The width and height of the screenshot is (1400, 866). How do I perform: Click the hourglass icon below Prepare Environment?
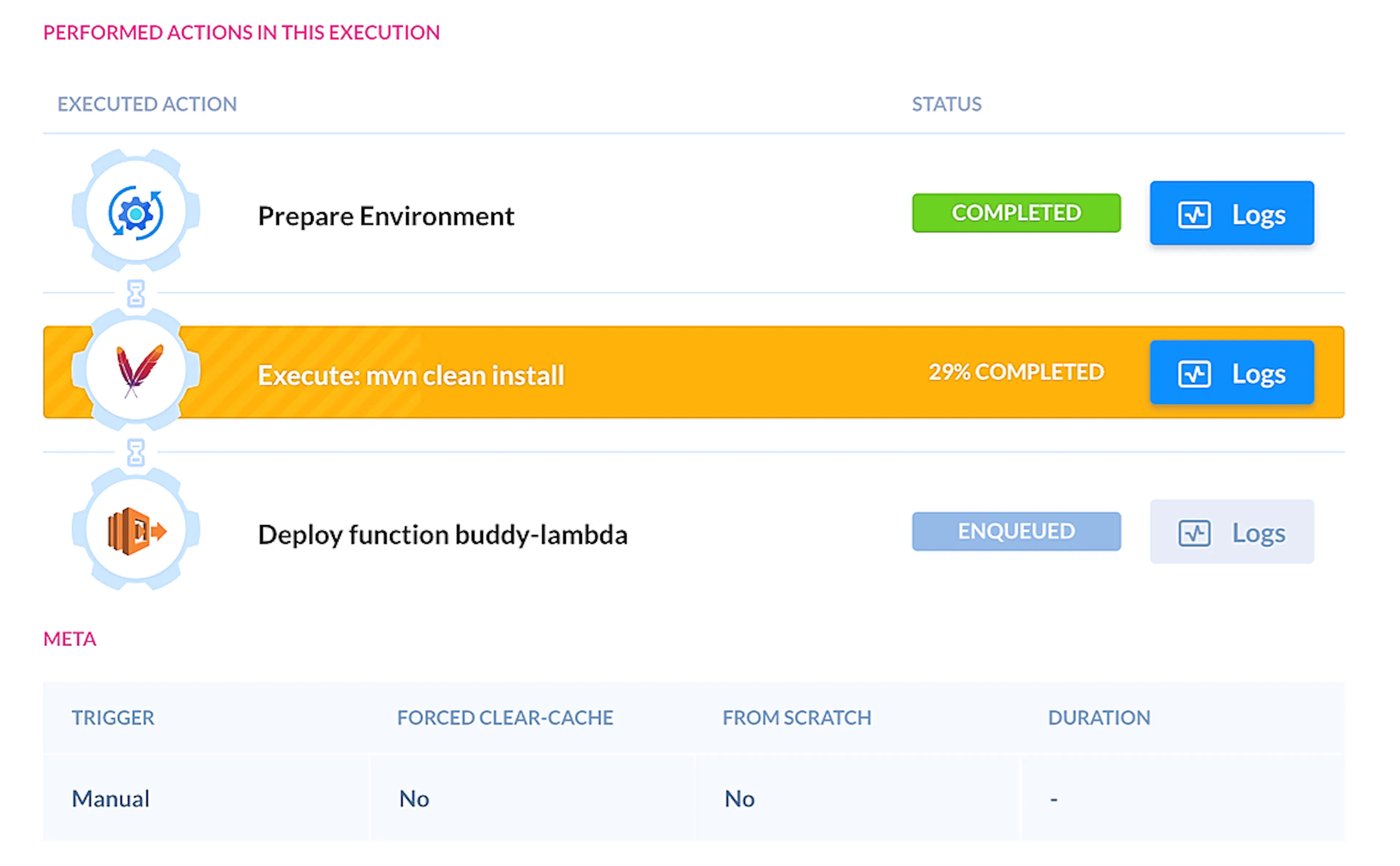136,293
